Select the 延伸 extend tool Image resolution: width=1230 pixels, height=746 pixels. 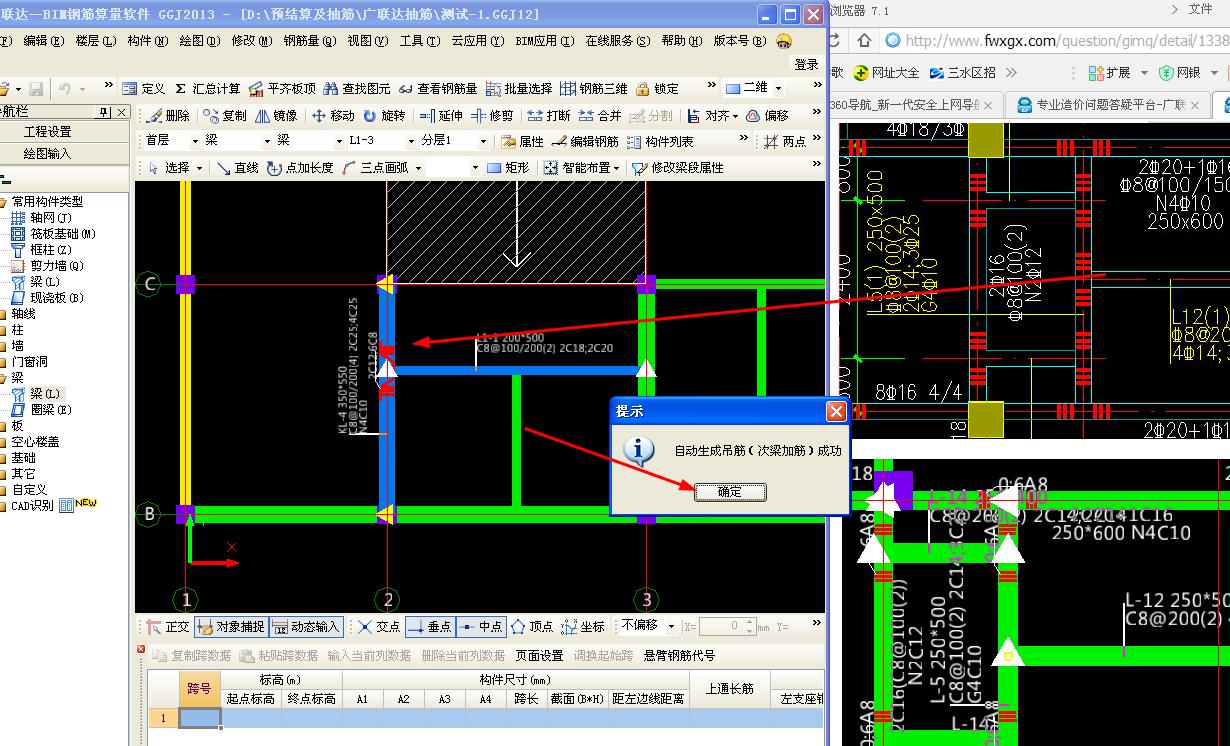coord(441,116)
